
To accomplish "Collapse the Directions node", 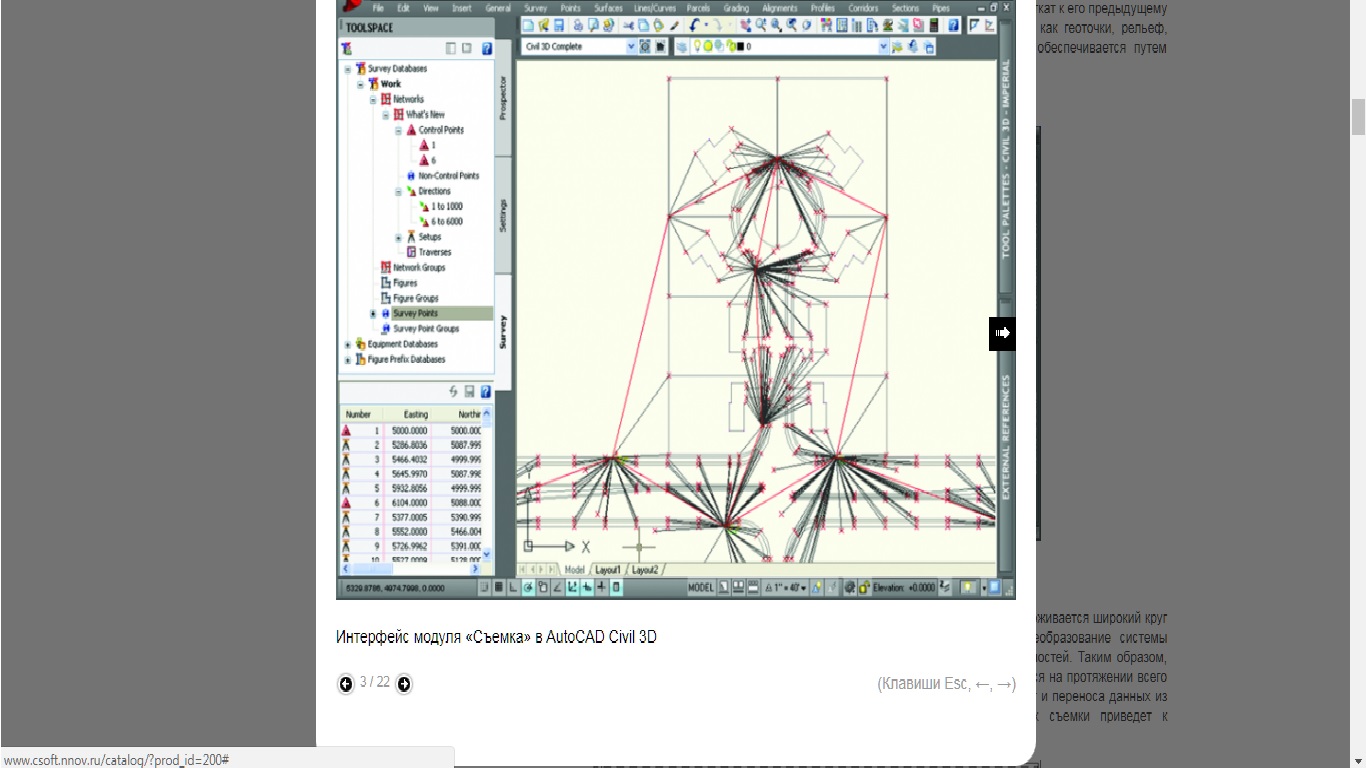I will [398, 191].
